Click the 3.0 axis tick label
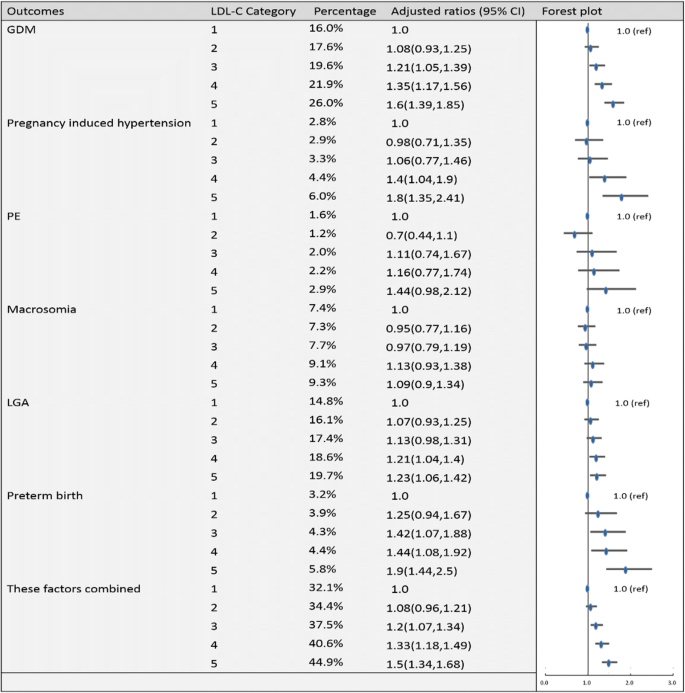 tap(672, 682)
